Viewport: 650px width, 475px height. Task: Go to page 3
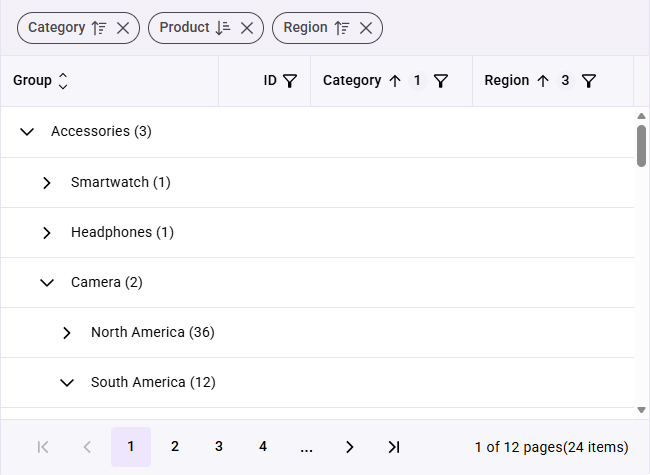219,447
